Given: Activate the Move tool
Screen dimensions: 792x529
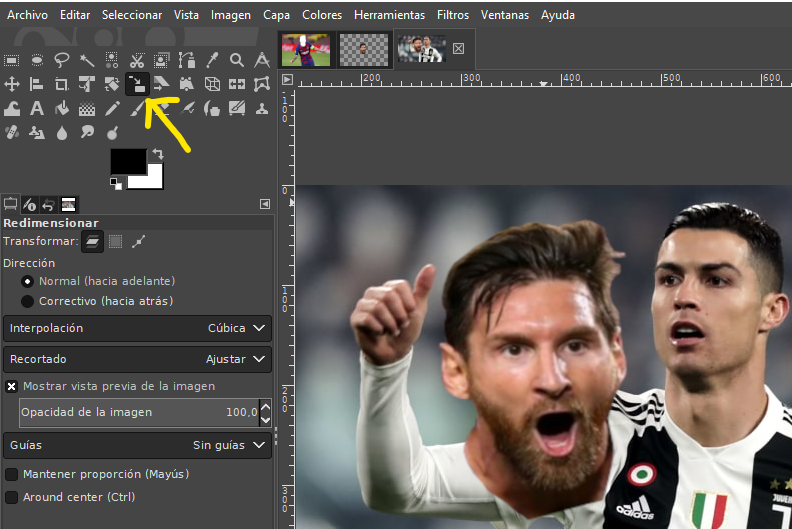Looking at the screenshot, I should coord(12,84).
